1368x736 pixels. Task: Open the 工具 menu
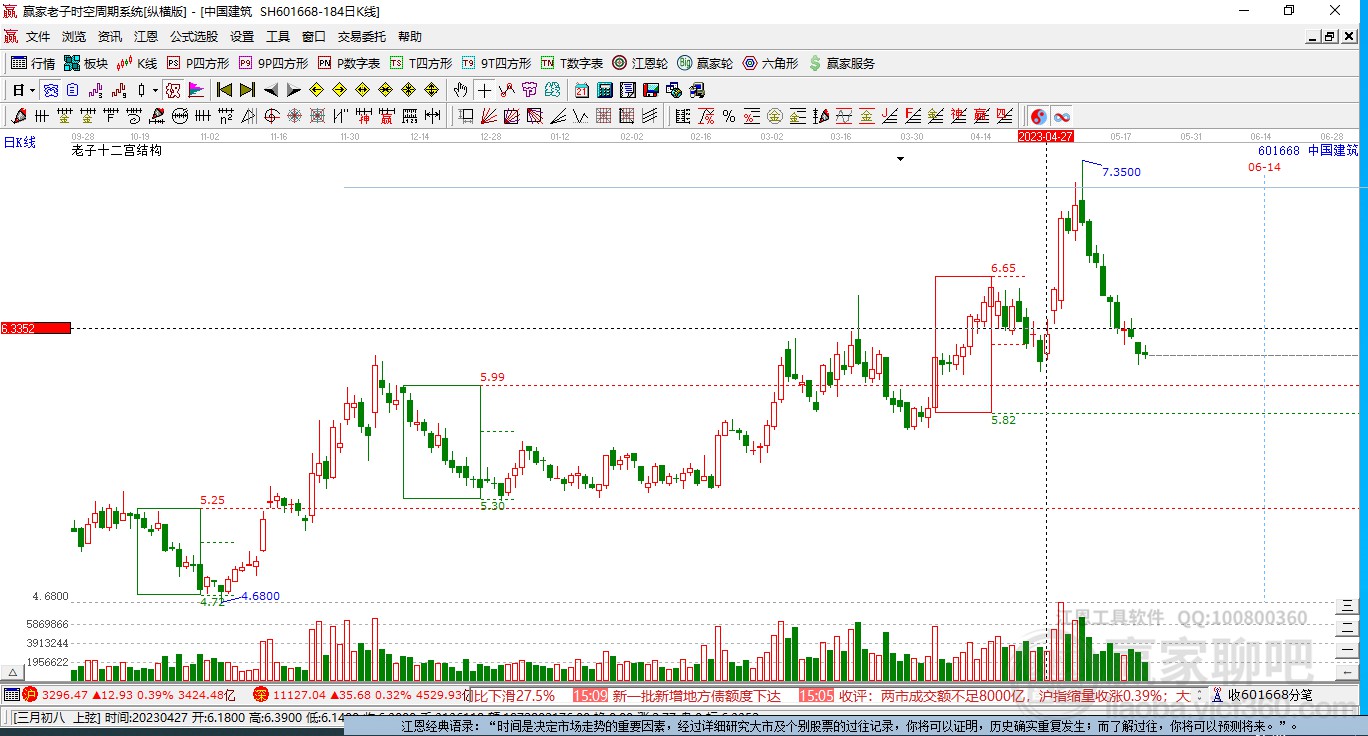(278, 37)
